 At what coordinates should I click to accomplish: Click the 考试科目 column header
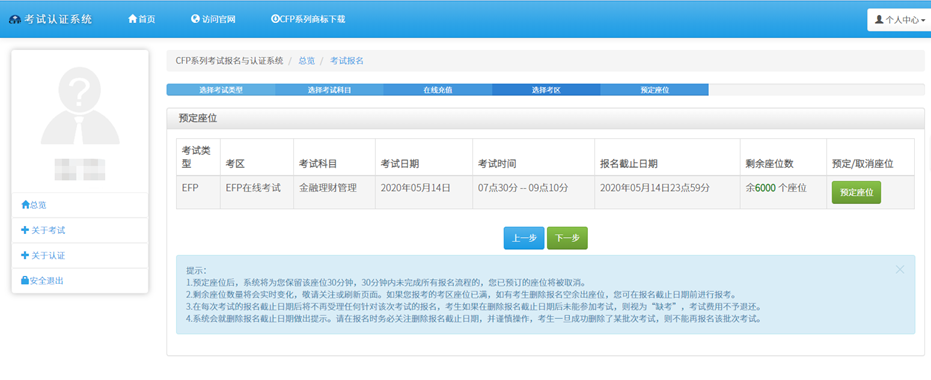(334, 157)
